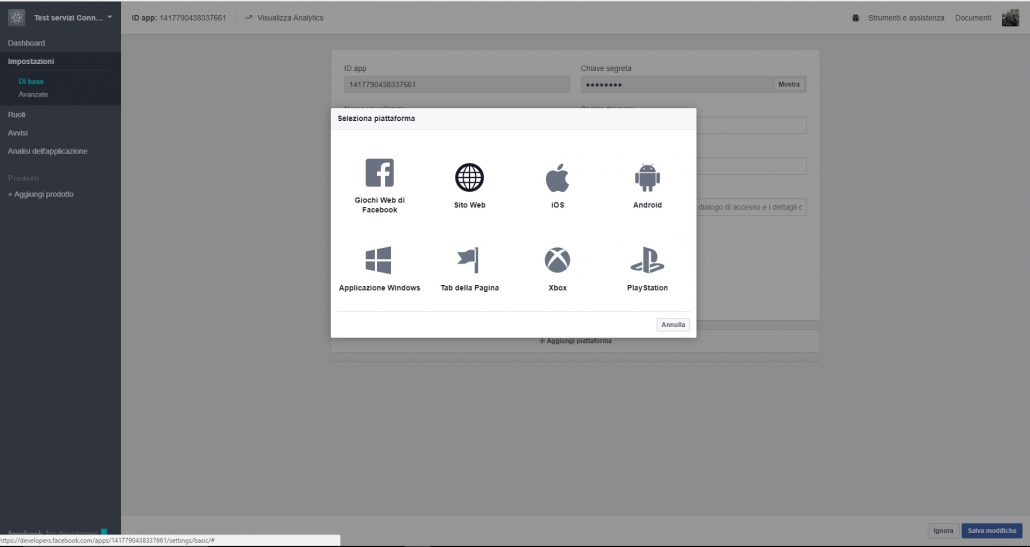Select the Sito Web globe icon

469,177
